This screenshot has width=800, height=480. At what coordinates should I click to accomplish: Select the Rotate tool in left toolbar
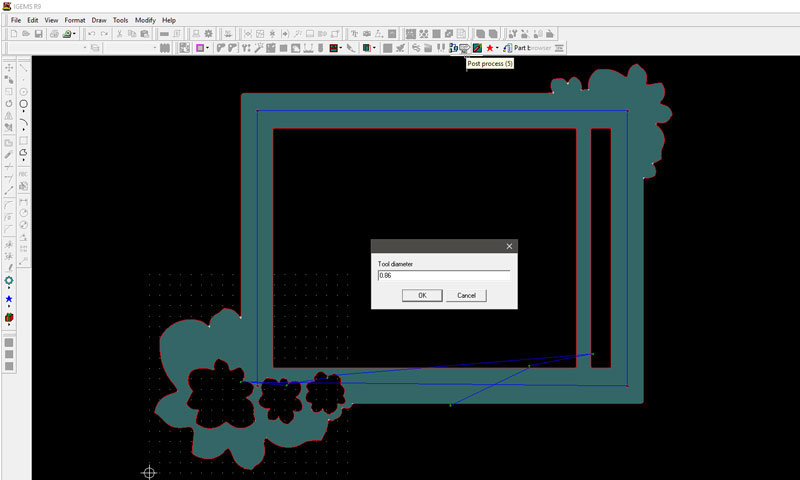(x=9, y=104)
